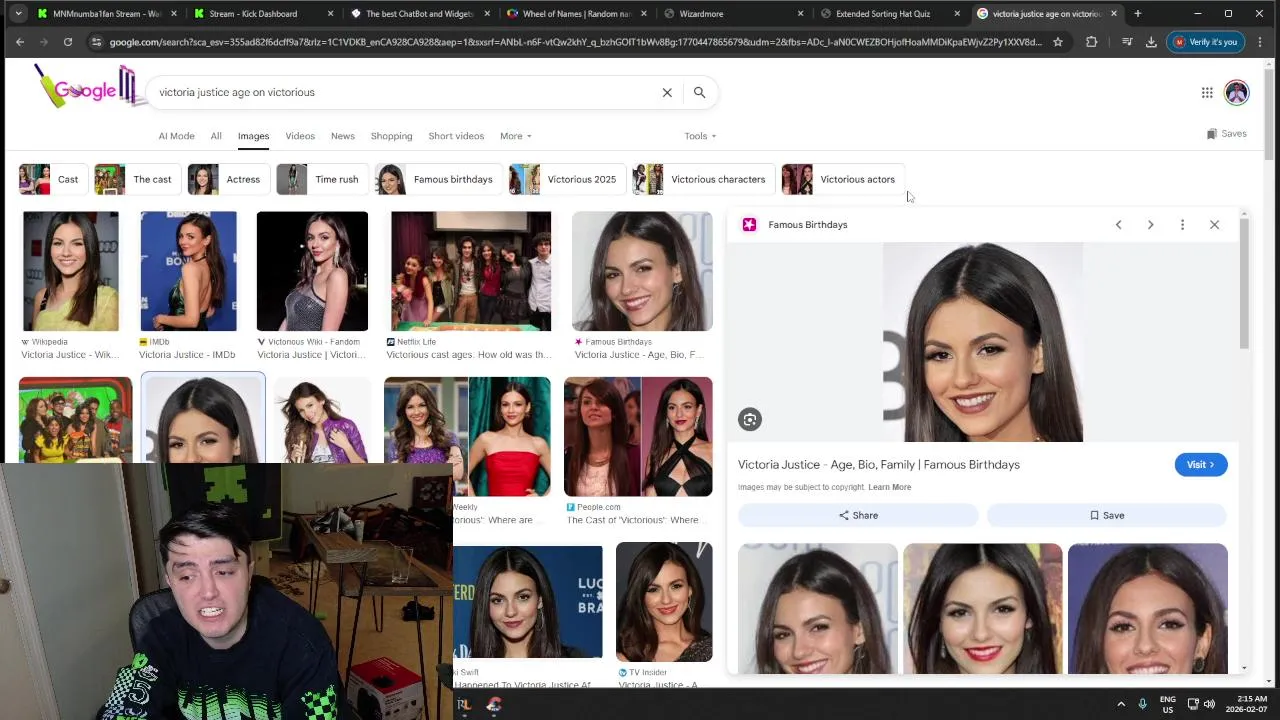Image resolution: width=1280 pixels, height=720 pixels.
Task: Open the Learn More copyright link
Action: (889, 487)
